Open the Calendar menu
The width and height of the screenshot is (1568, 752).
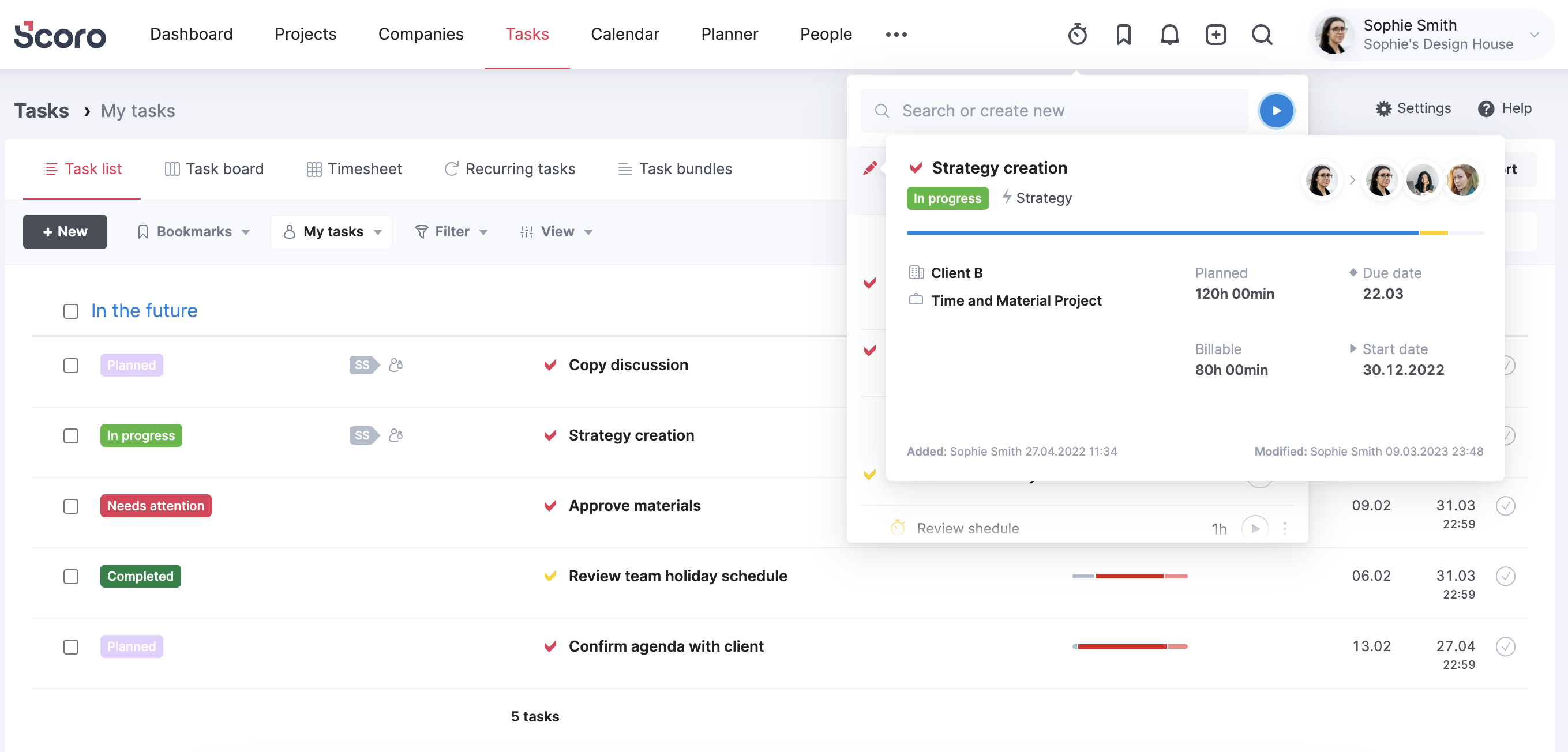click(x=625, y=34)
